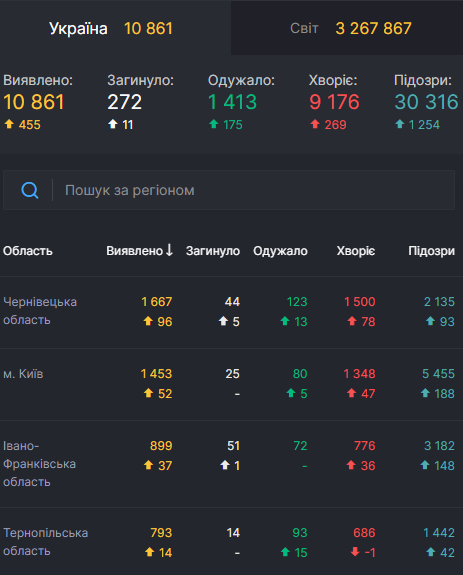Sort table by Загинуло column
Viewport: 463px width, 575px height.
point(213,251)
